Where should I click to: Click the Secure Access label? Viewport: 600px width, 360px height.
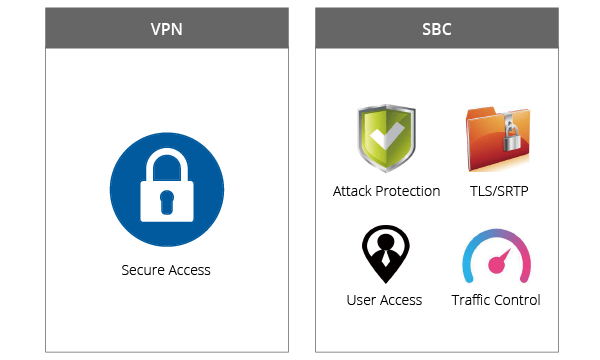tap(166, 270)
